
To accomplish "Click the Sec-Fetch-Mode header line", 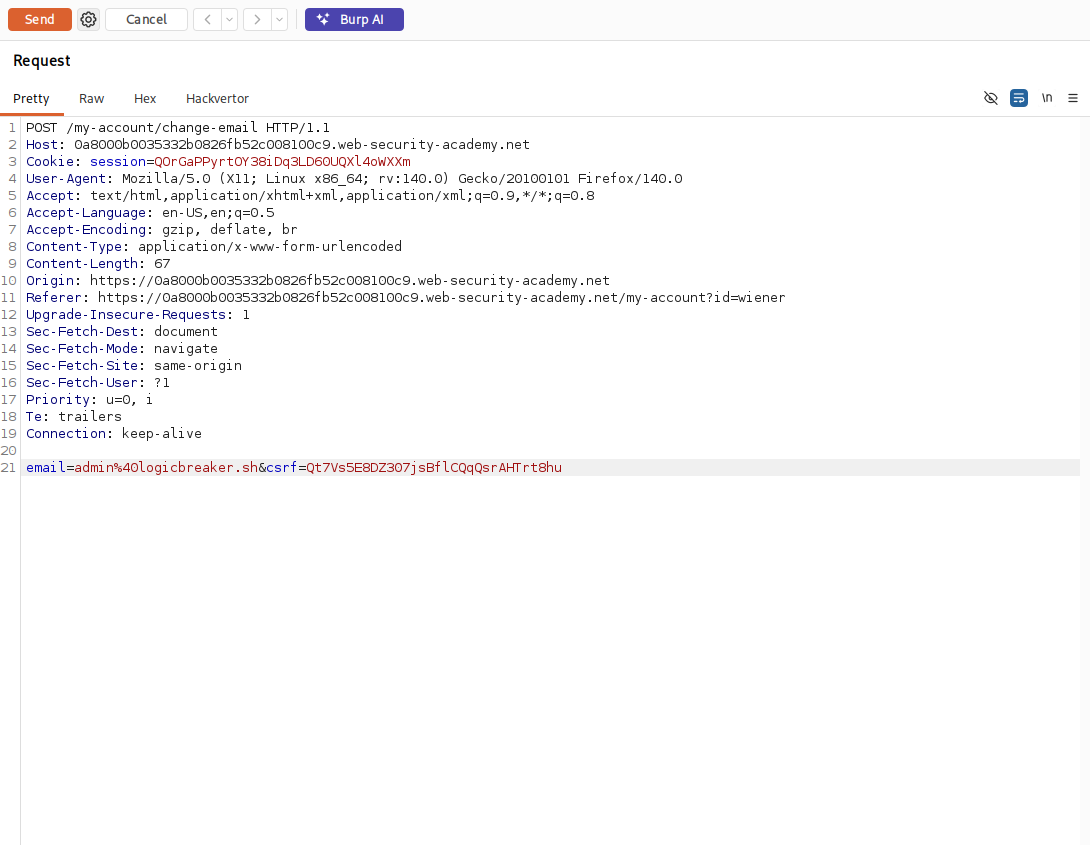I will pos(122,349).
